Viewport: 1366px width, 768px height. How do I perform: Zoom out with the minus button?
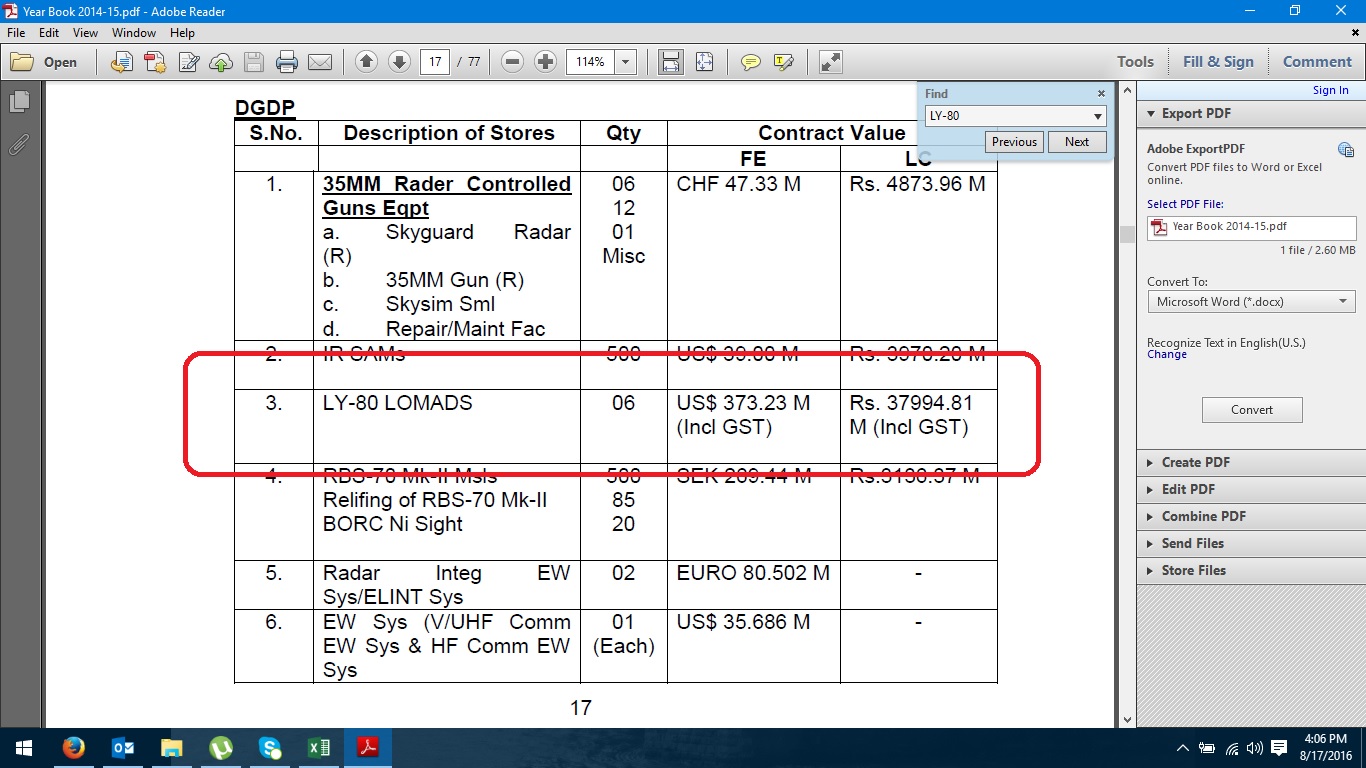pyautogui.click(x=512, y=62)
